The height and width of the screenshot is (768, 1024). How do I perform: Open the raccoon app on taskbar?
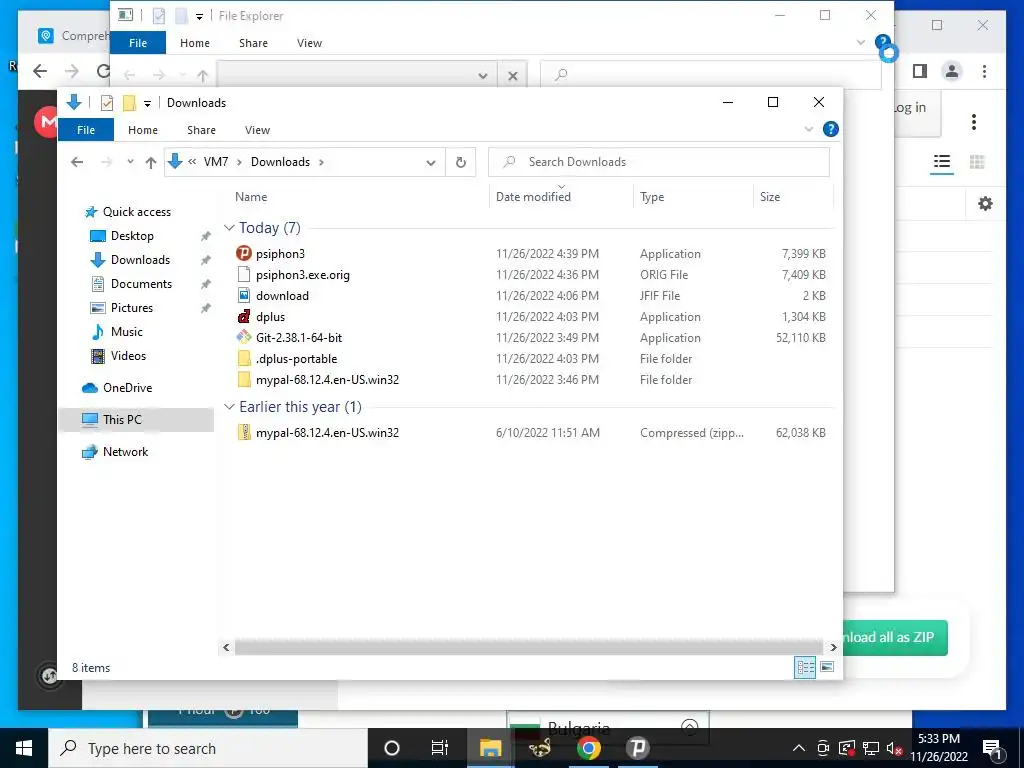click(539, 748)
